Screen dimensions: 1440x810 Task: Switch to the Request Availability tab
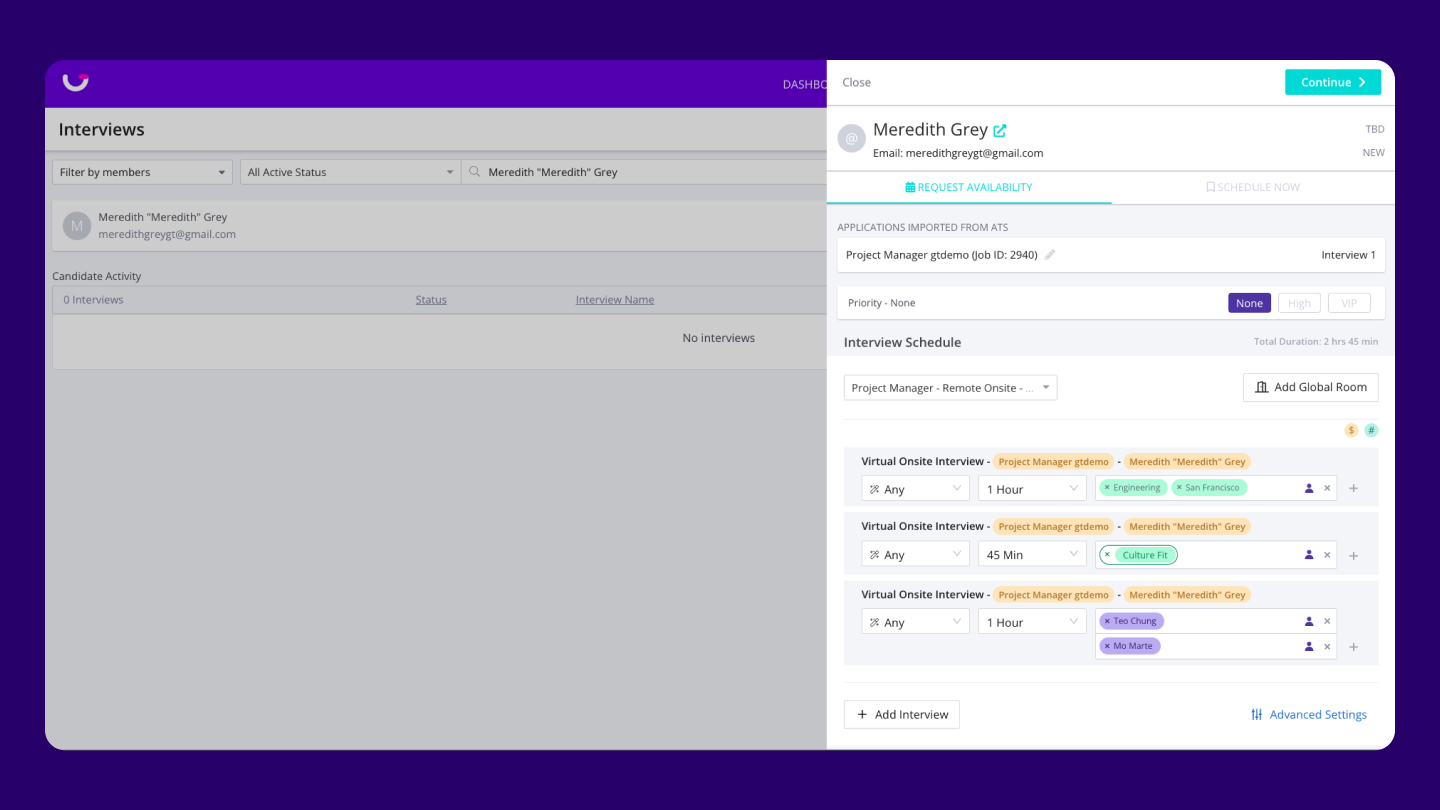(968, 187)
